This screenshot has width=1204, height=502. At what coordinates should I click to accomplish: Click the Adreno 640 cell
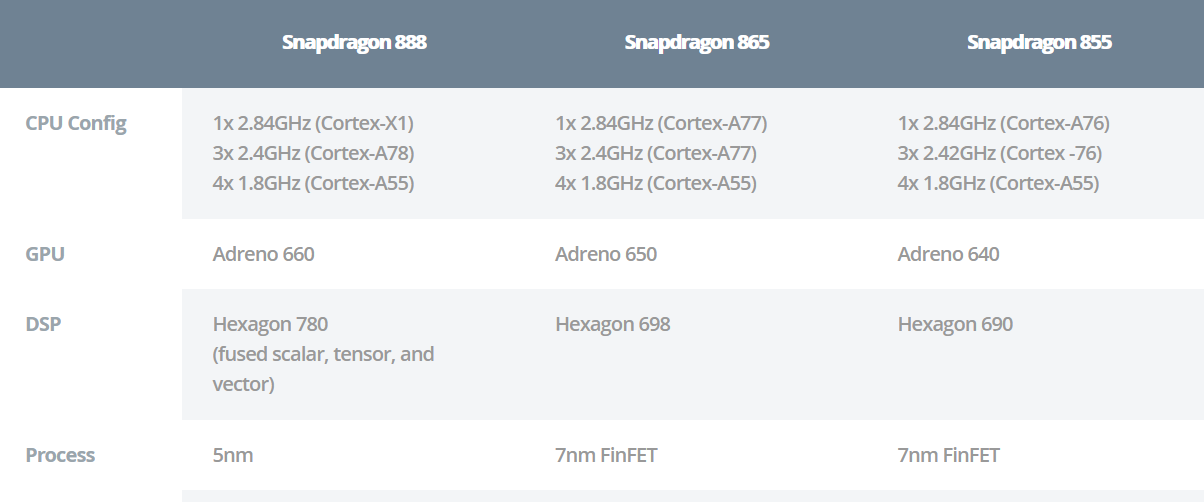(948, 254)
